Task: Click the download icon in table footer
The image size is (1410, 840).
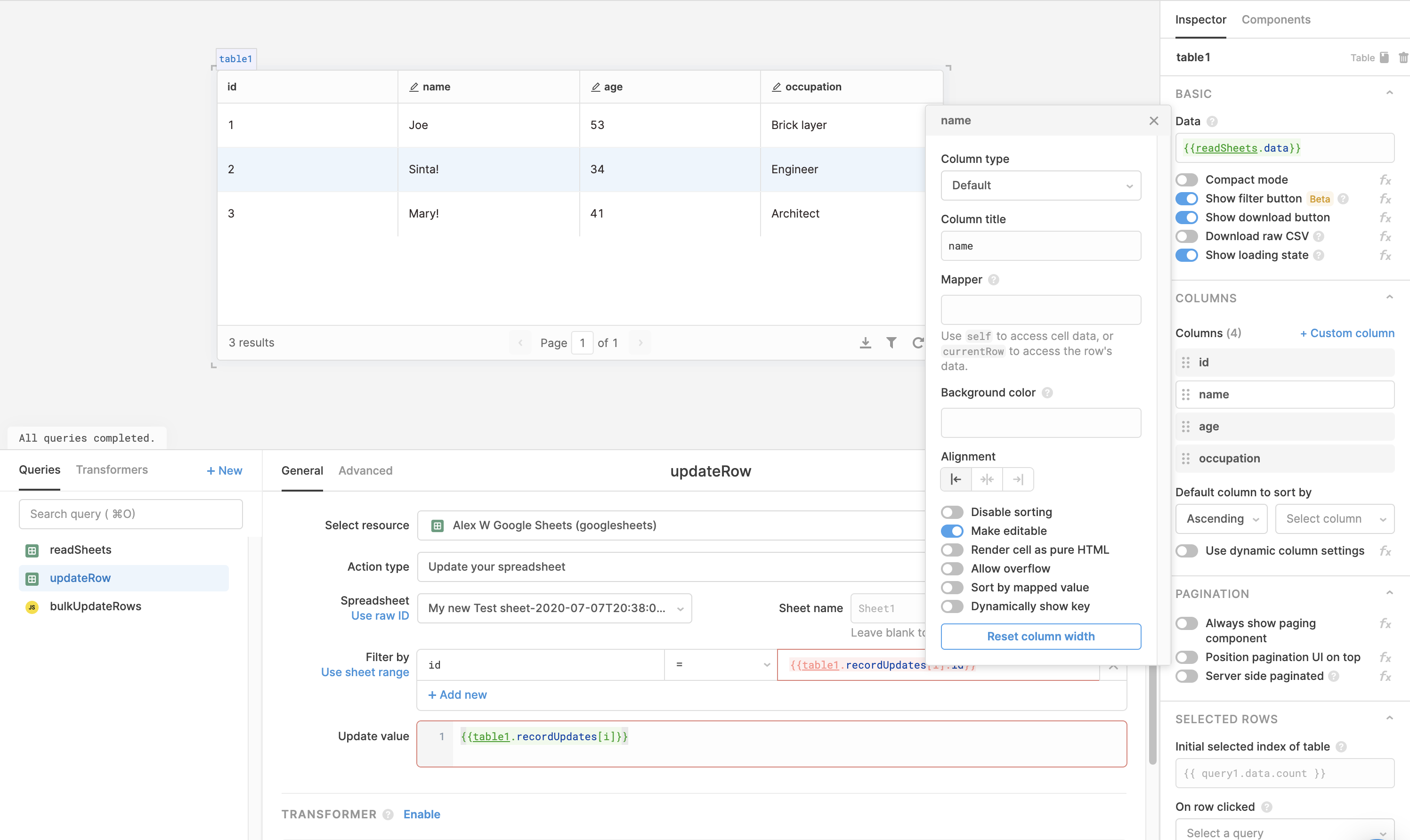Action: point(865,342)
